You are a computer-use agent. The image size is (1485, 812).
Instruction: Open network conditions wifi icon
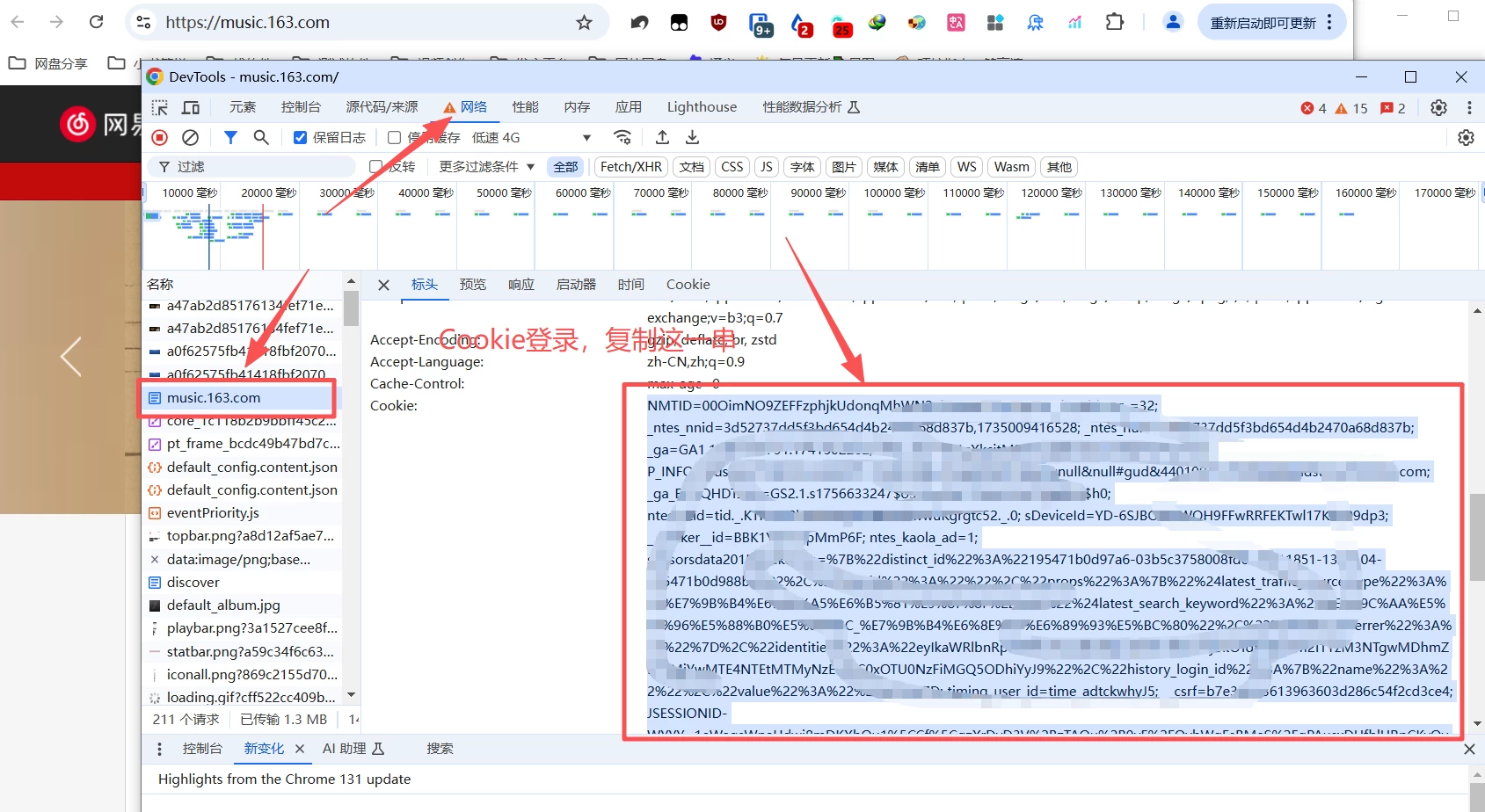pyautogui.click(x=622, y=137)
